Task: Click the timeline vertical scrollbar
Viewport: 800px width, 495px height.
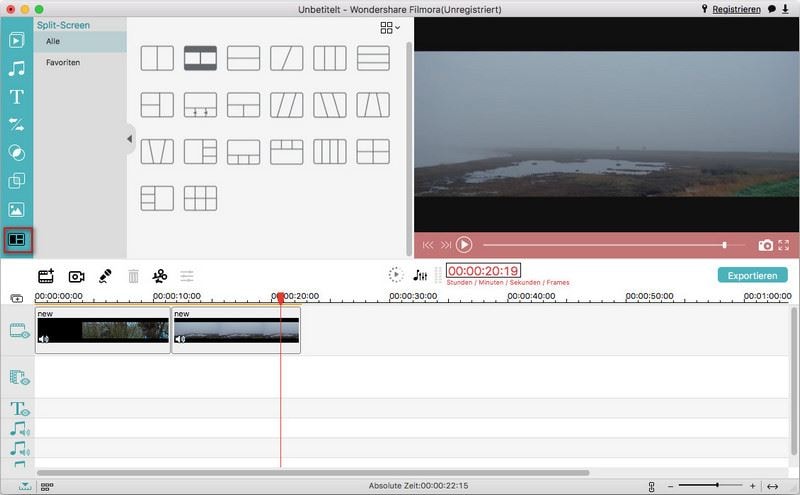Action: [x=793, y=380]
